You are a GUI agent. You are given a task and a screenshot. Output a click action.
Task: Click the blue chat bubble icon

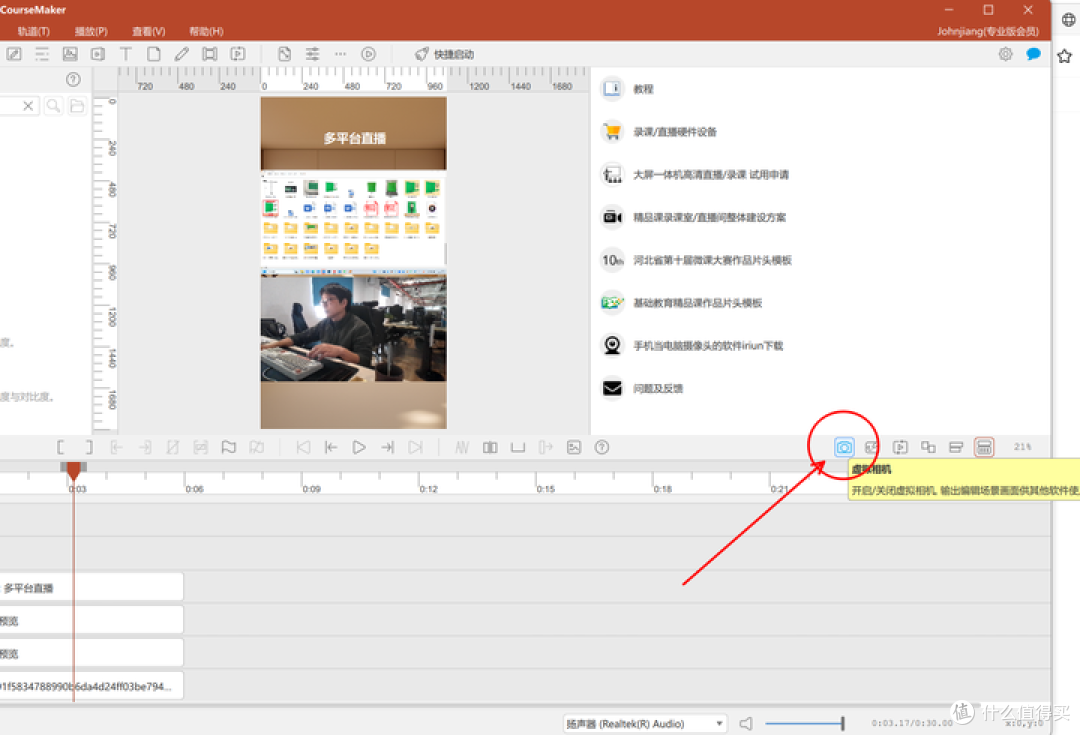coord(1033,54)
